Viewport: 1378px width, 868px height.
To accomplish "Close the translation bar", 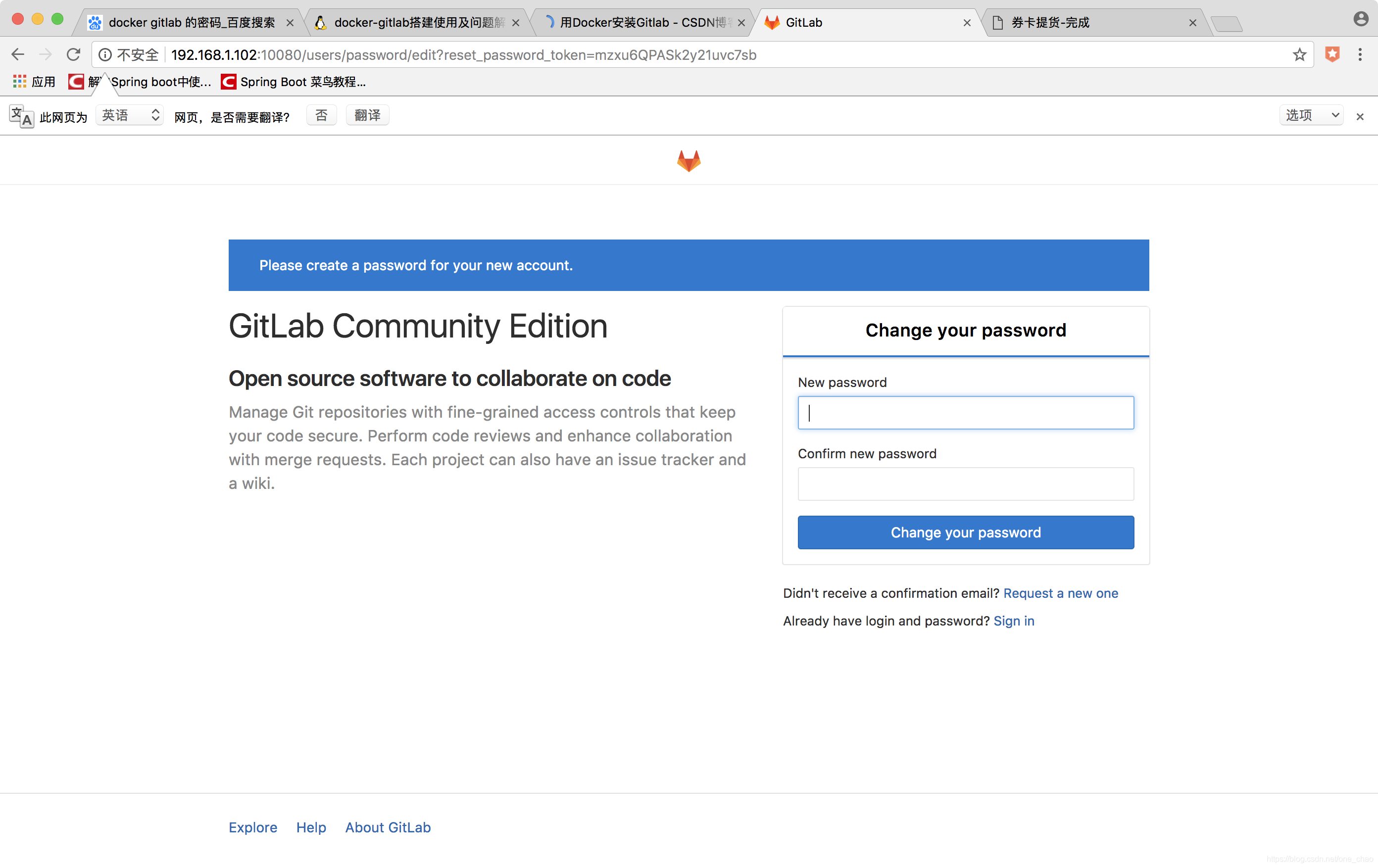I will point(1360,117).
